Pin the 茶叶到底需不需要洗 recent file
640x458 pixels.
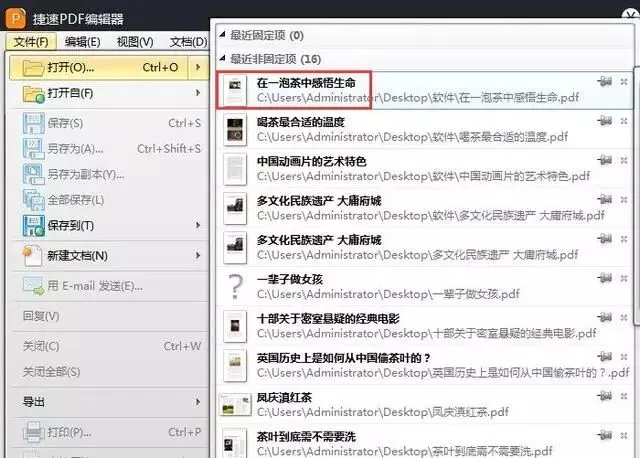(605, 435)
